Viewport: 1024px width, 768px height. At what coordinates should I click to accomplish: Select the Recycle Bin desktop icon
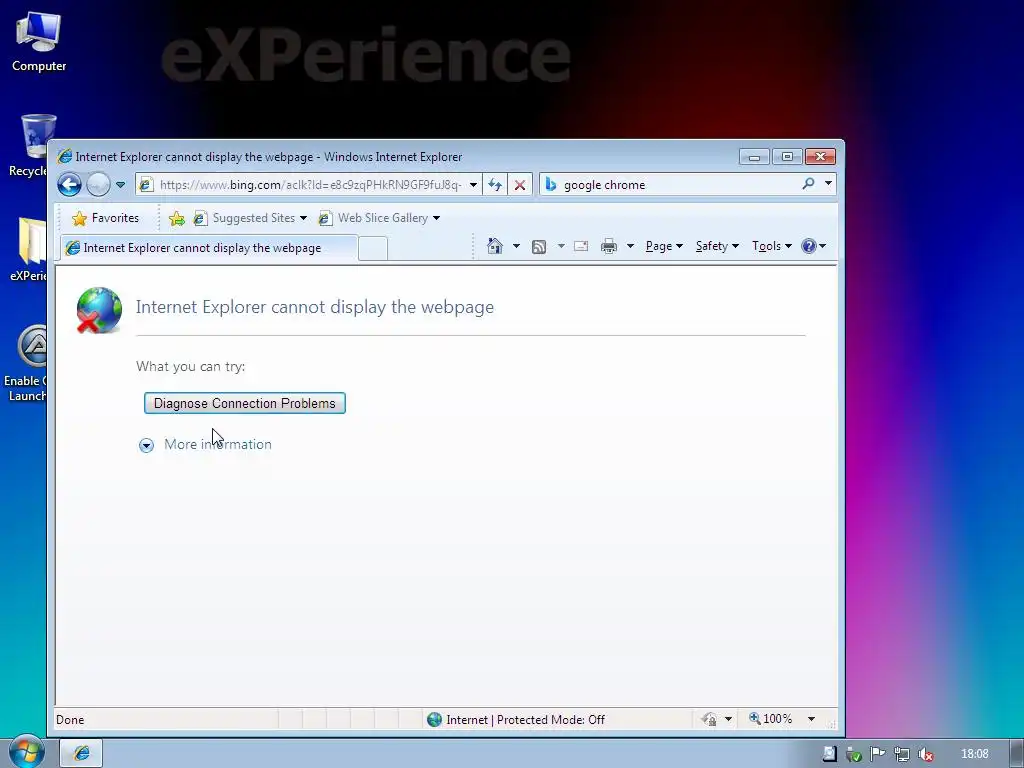pyautogui.click(x=29, y=146)
